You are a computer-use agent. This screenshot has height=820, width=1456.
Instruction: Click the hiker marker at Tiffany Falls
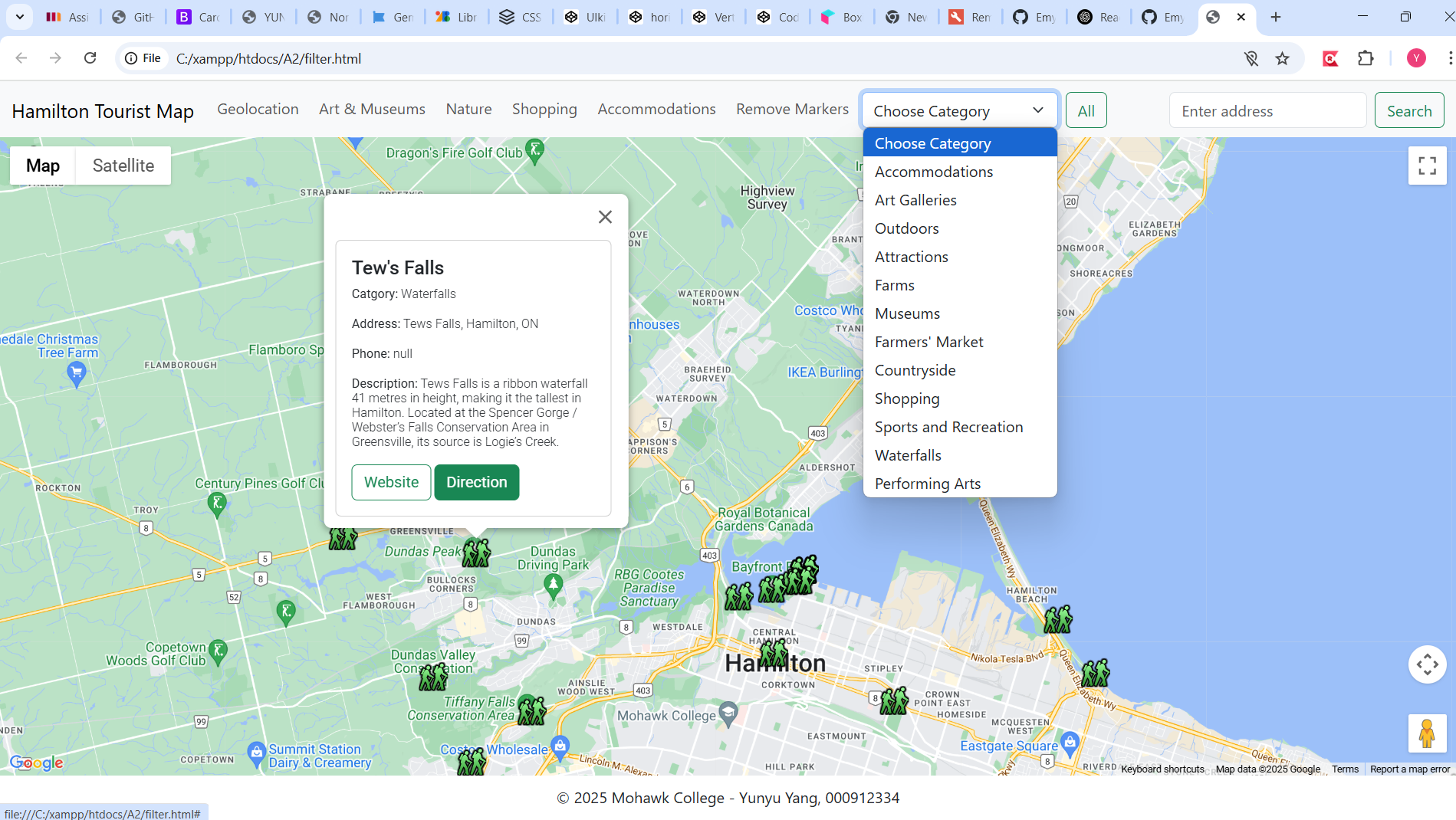point(531,710)
